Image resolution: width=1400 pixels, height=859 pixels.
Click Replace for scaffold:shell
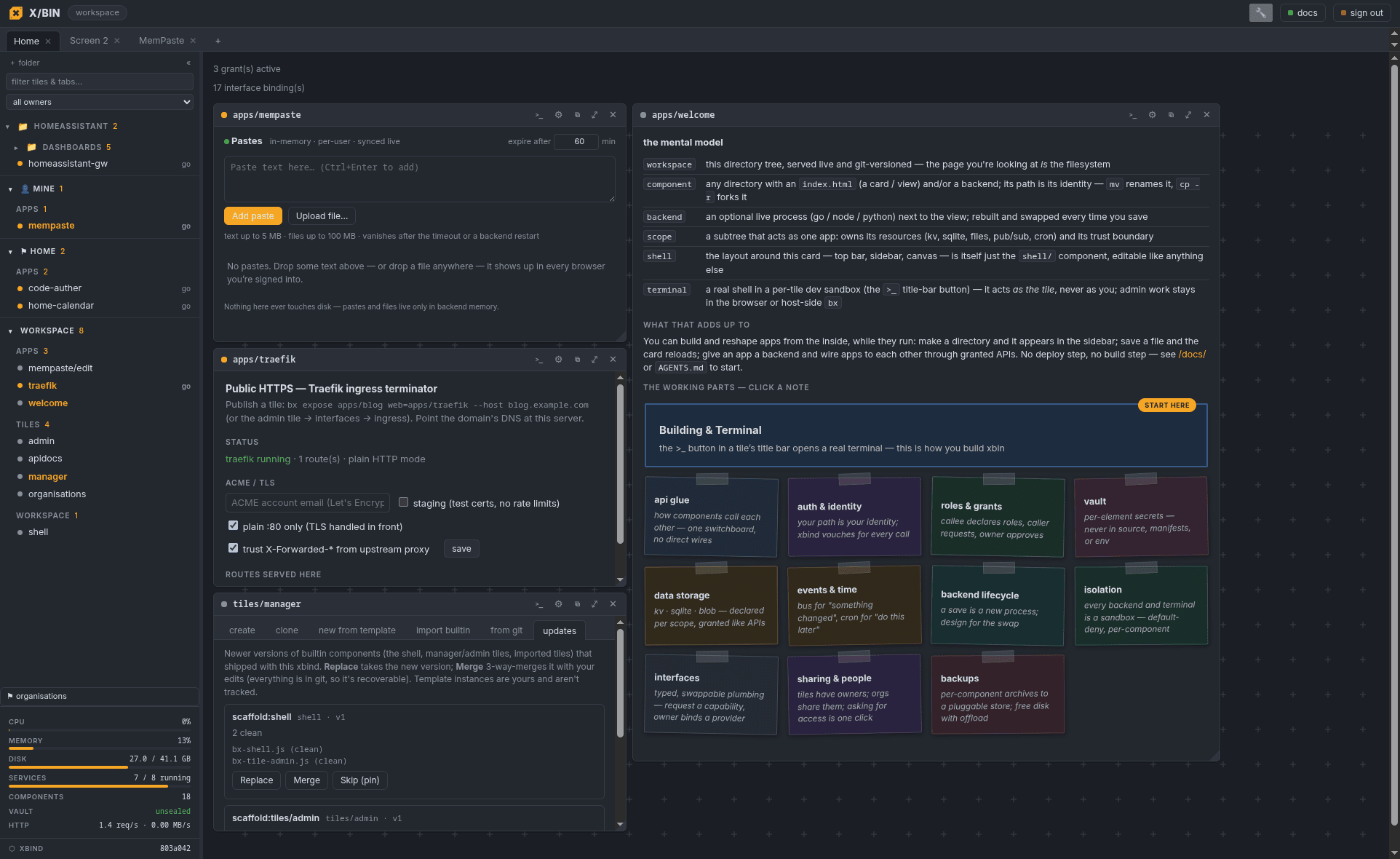(257, 780)
